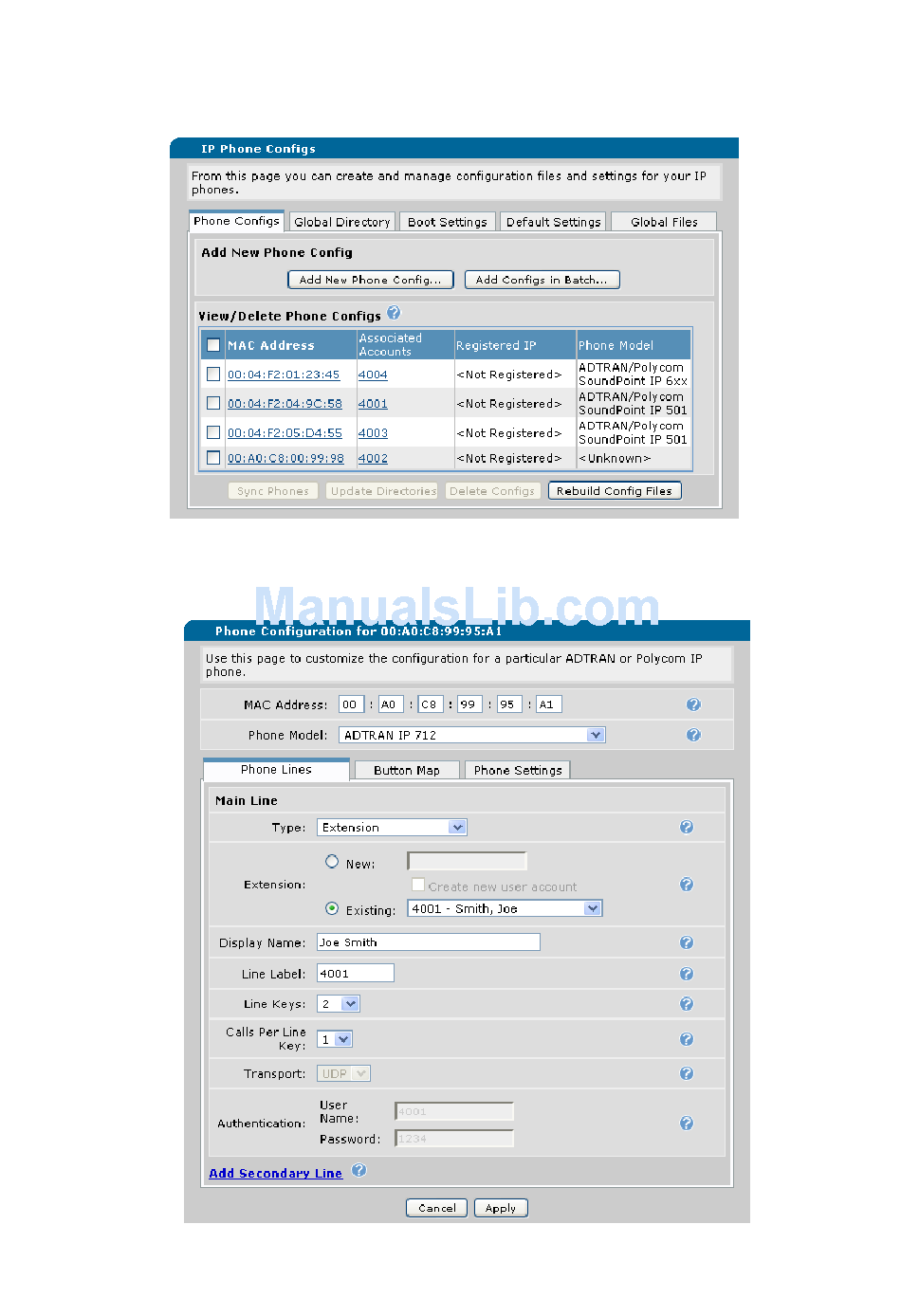Click the Authentication Password field
The height and width of the screenshot is (1316, 901).
[454, 1139]
